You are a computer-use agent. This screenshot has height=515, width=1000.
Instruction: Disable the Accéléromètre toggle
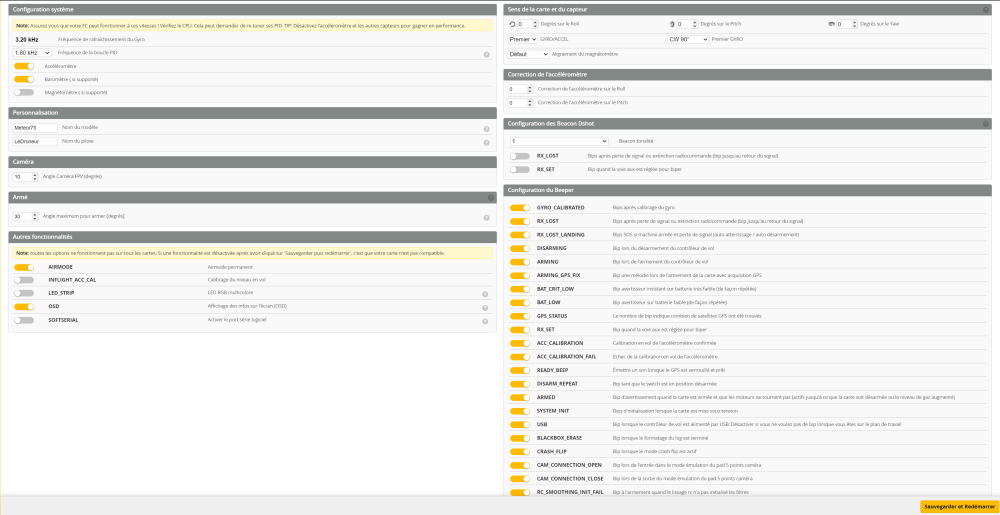(x=24, y=66)
